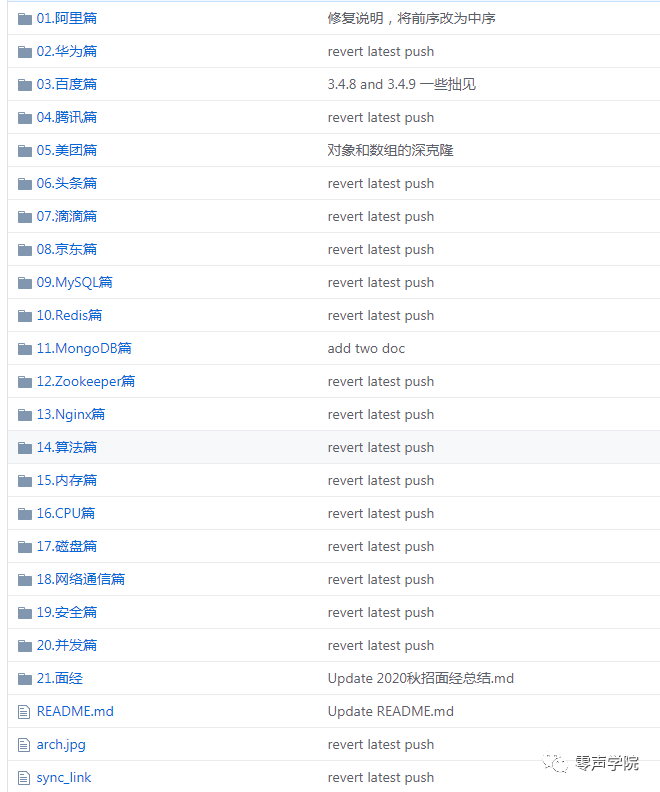Image resolution: width=660 pixels, height=792 pixels.
Task: Click the folder icon beside 05.美团篇
Action: point(25,151)
